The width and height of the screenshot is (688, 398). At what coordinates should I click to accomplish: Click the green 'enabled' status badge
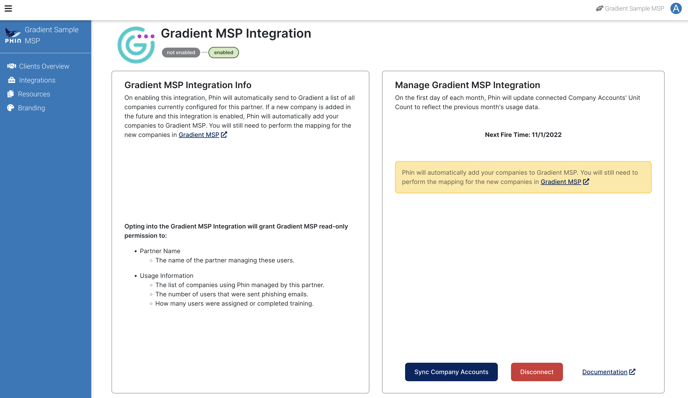point(223,53)
